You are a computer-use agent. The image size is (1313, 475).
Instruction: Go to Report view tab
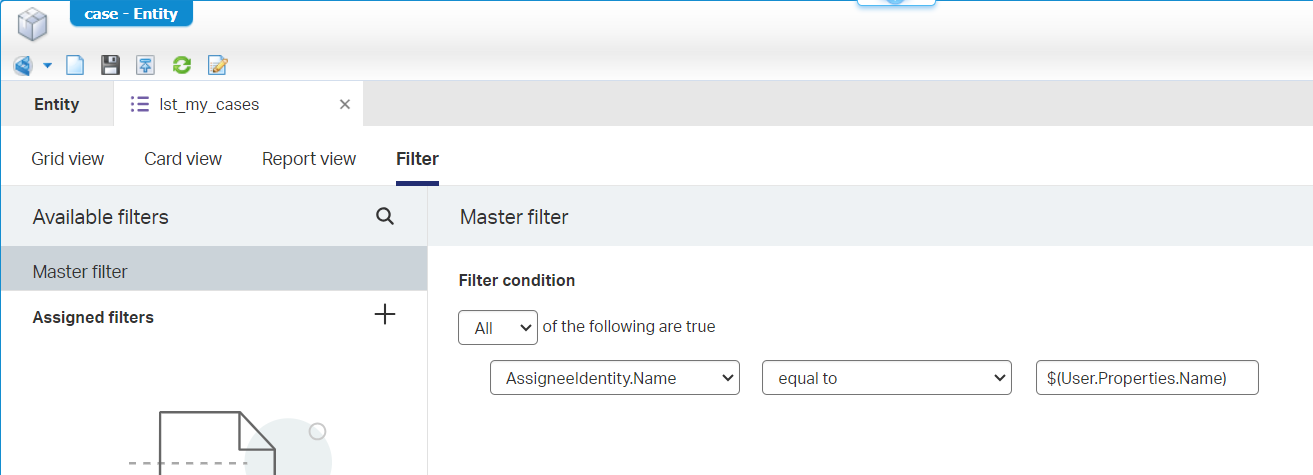[309, 159]
